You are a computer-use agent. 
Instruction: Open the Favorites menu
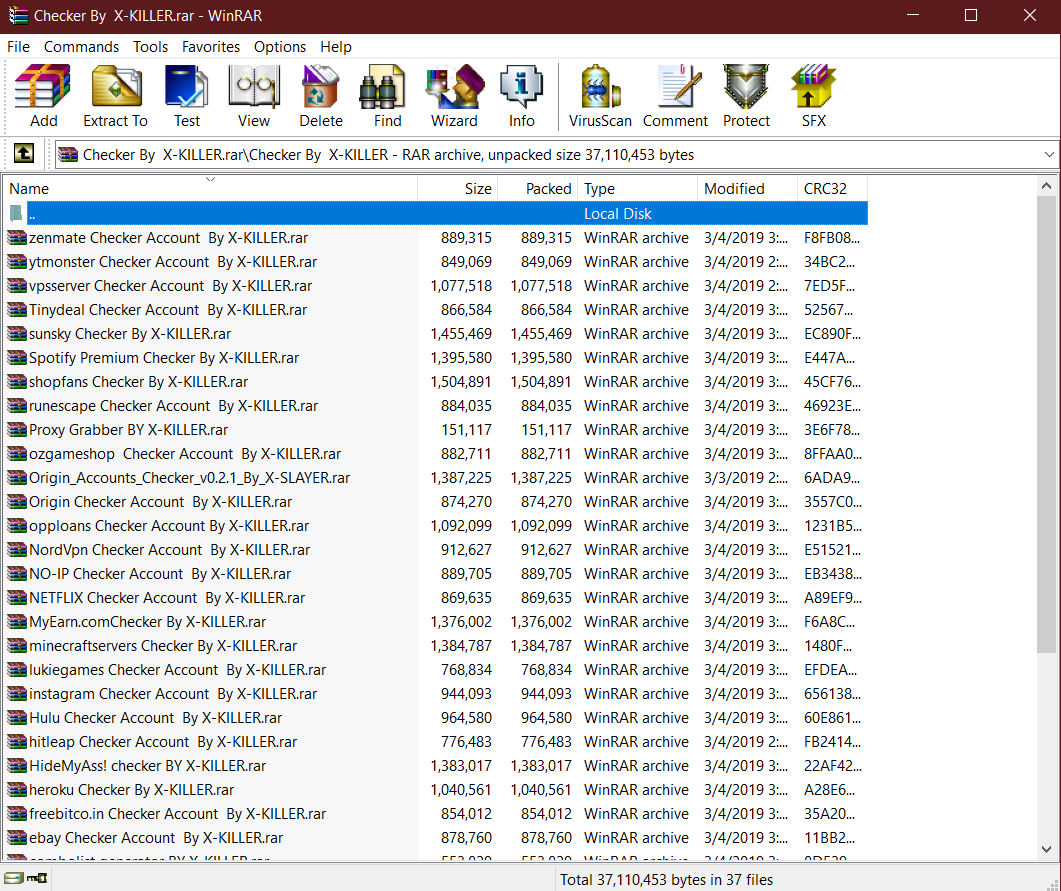click(210, 47)
